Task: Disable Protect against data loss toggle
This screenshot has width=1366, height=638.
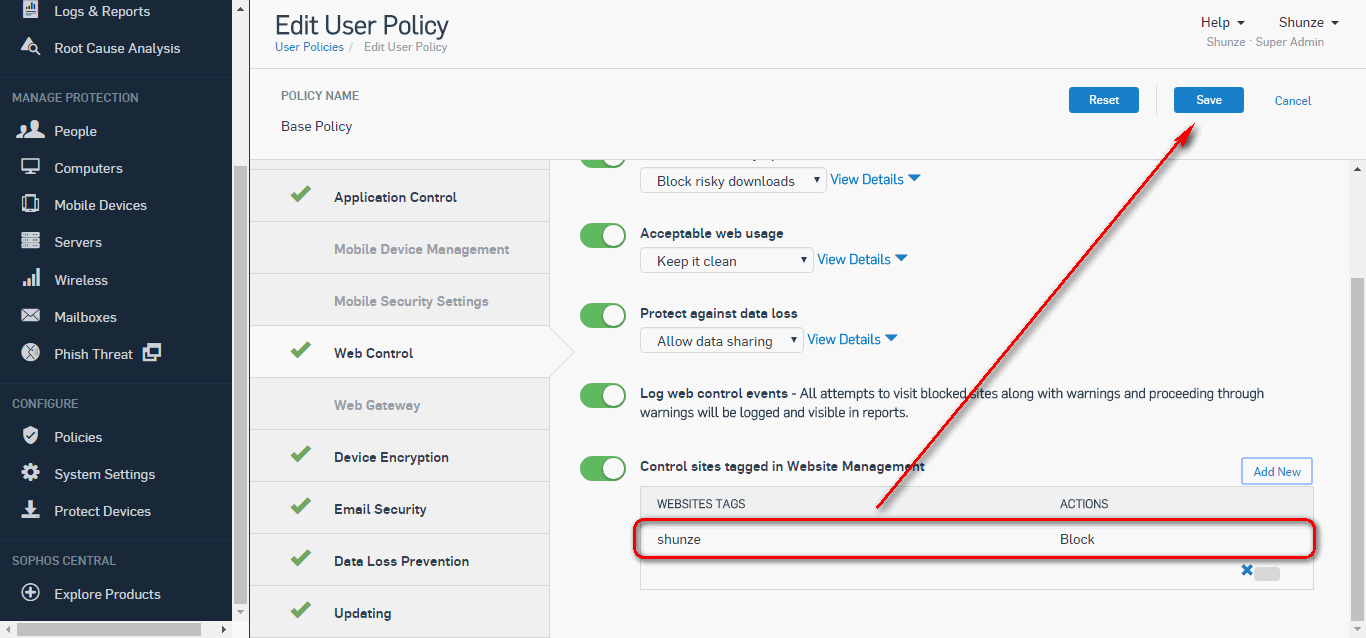Action: pyautogui.click(x=603, y=315)
